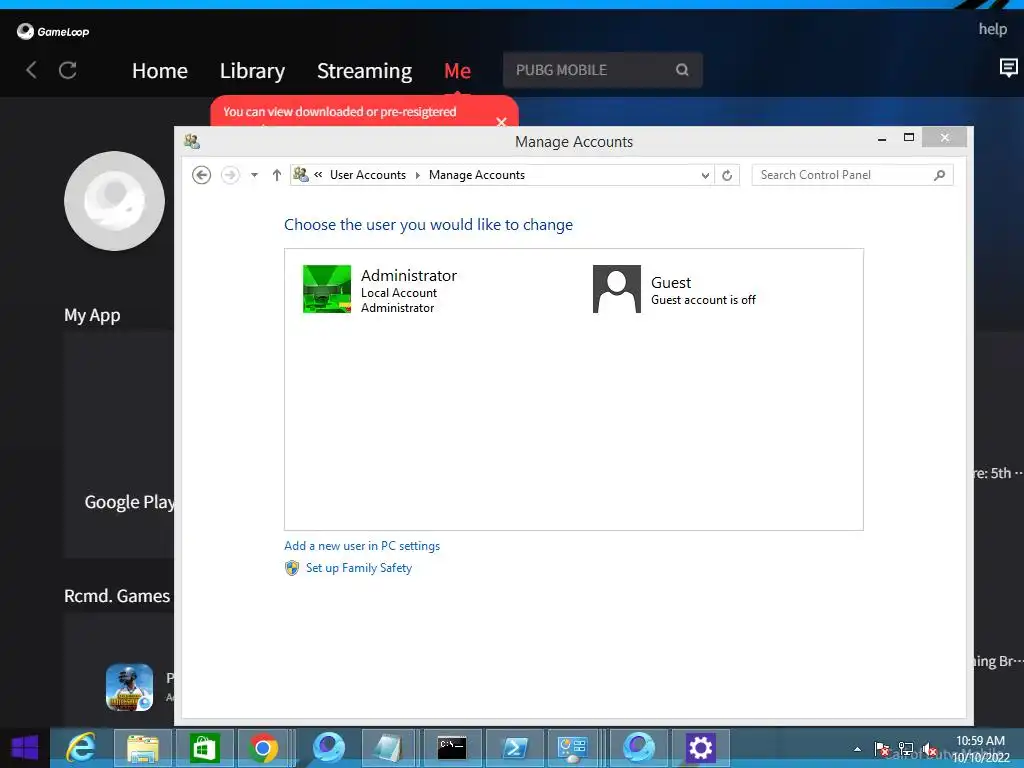Screen dimensions: 1024x768
Task: Click the Manage Accounts breadcrumb
Action: pos(477,175)
